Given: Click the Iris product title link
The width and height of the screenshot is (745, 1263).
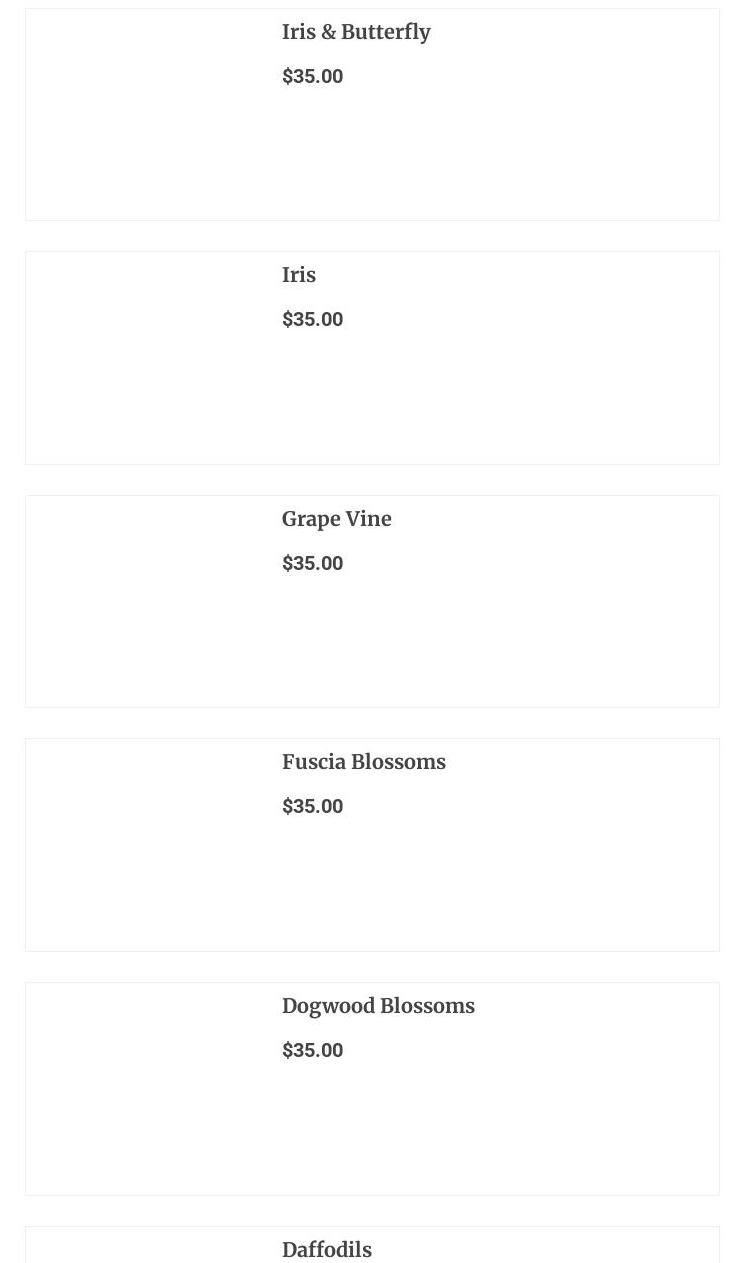Looking at the screenshot, I should click(x=298, y=275).
